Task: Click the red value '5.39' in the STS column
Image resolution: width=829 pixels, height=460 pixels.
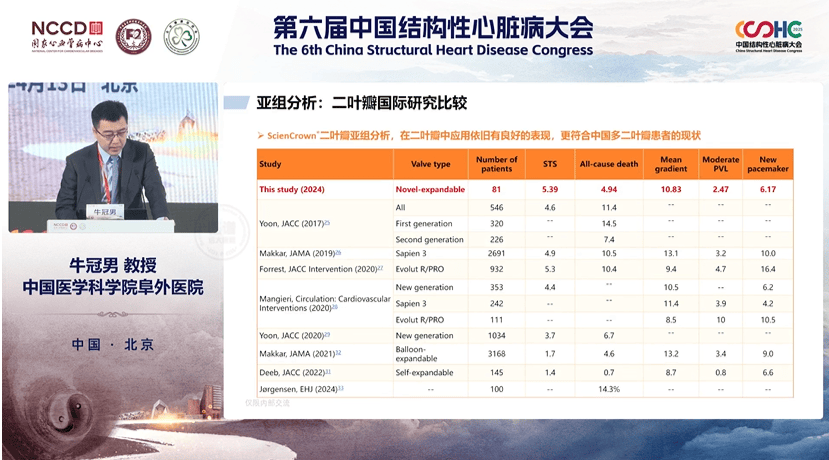Action: tap(550, 189)
